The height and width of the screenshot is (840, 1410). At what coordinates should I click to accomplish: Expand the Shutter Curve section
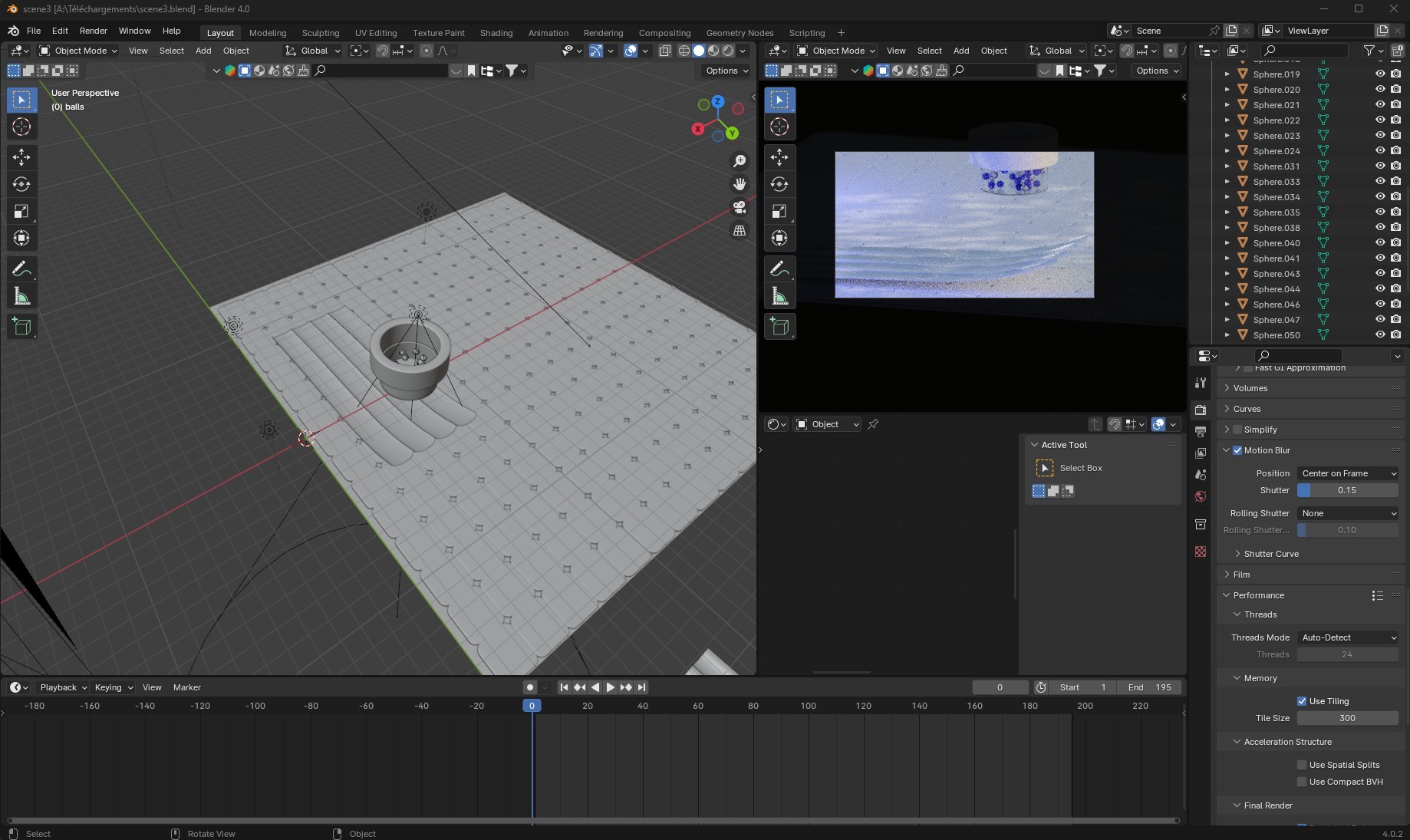pyautogui.click(x=1270, y=554)
